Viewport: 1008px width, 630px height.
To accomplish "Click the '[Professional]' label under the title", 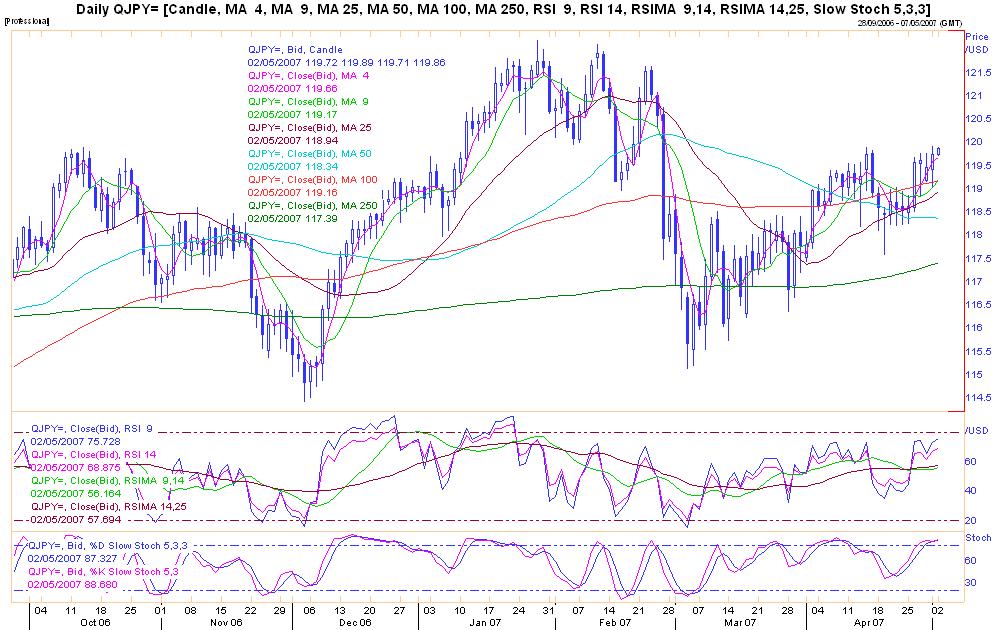I will [x=26, y=22].
